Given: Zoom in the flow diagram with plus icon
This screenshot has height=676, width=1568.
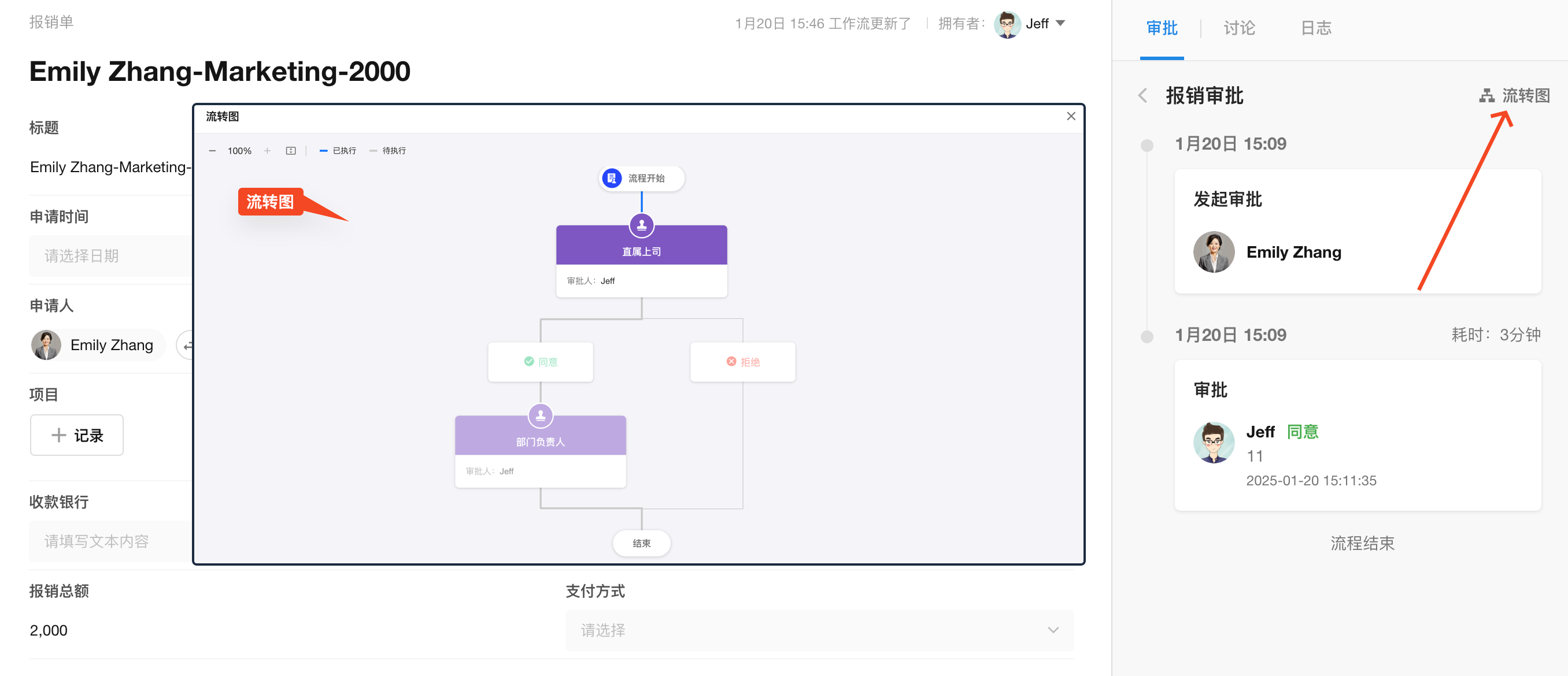Looking at the screenshot, I should tap(267, 151).
